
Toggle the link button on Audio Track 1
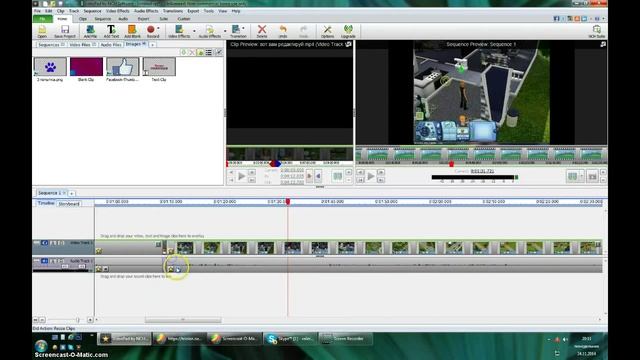(61, 261)
